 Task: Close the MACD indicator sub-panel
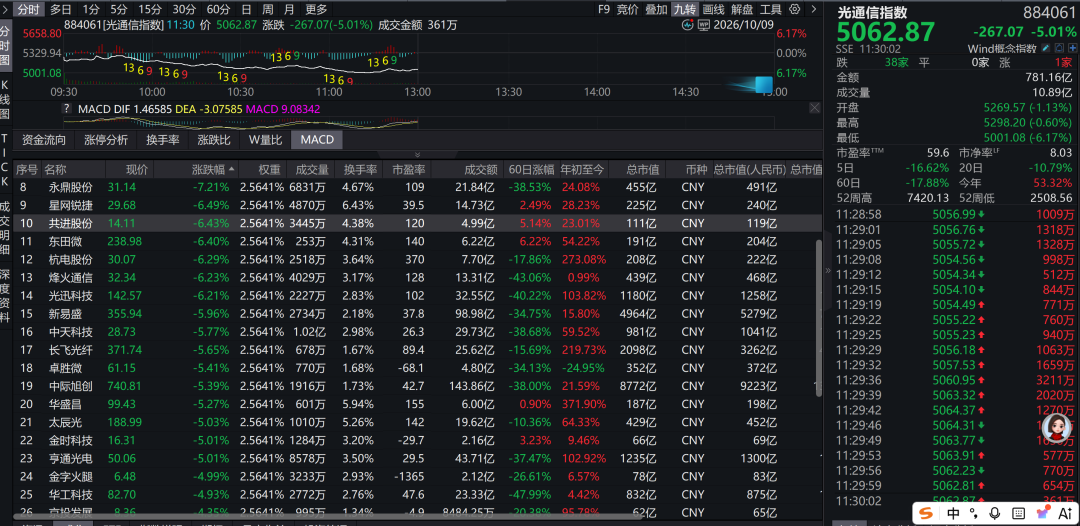(814, 108)
